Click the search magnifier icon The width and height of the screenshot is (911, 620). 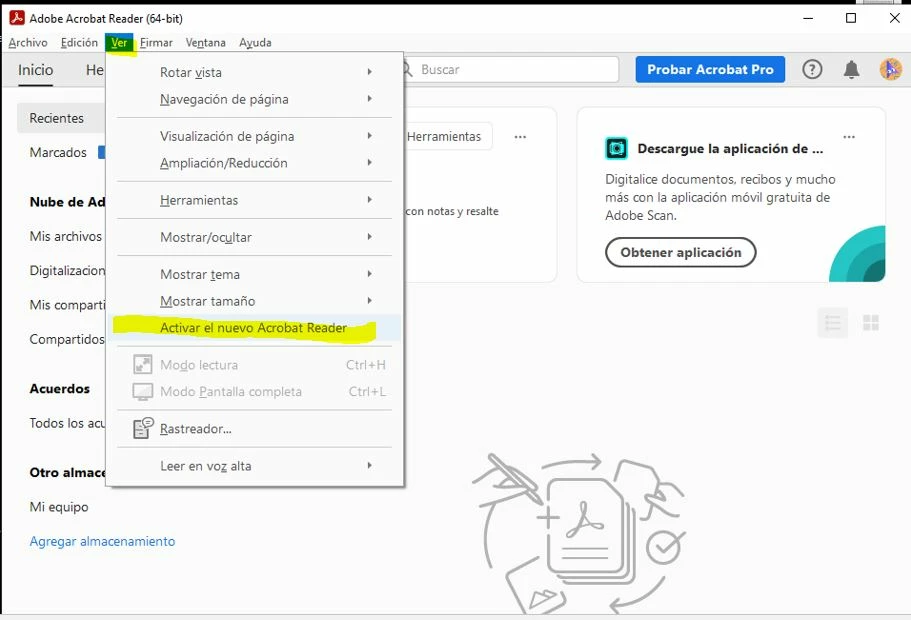pyautogui.click(x=407, y=70)
